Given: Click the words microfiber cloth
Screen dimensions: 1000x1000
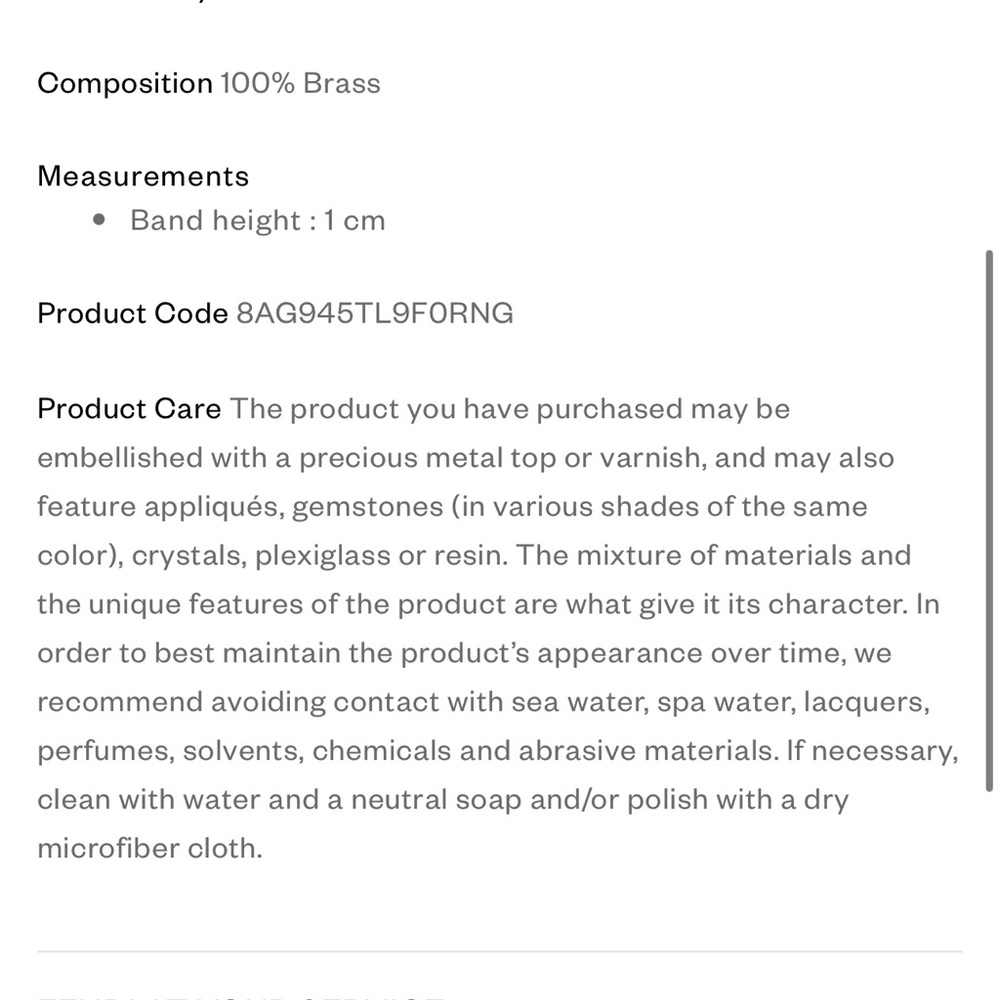Looking at the screenshot, I should click(x=149, y=849).
